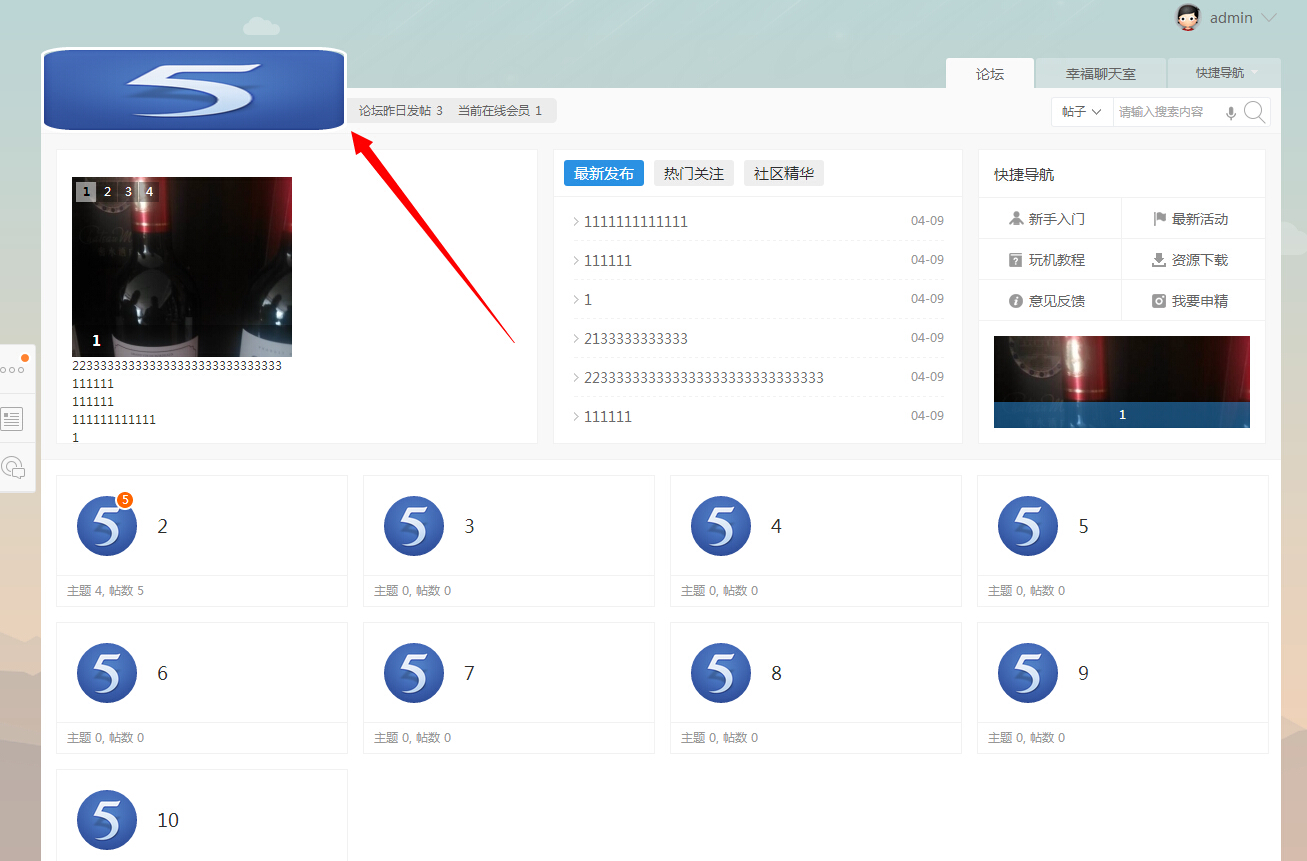Viewport: 1307px width, 861px height.
Task: Click 当前在线会员 1 statistic text
Action: click(500, 111)
